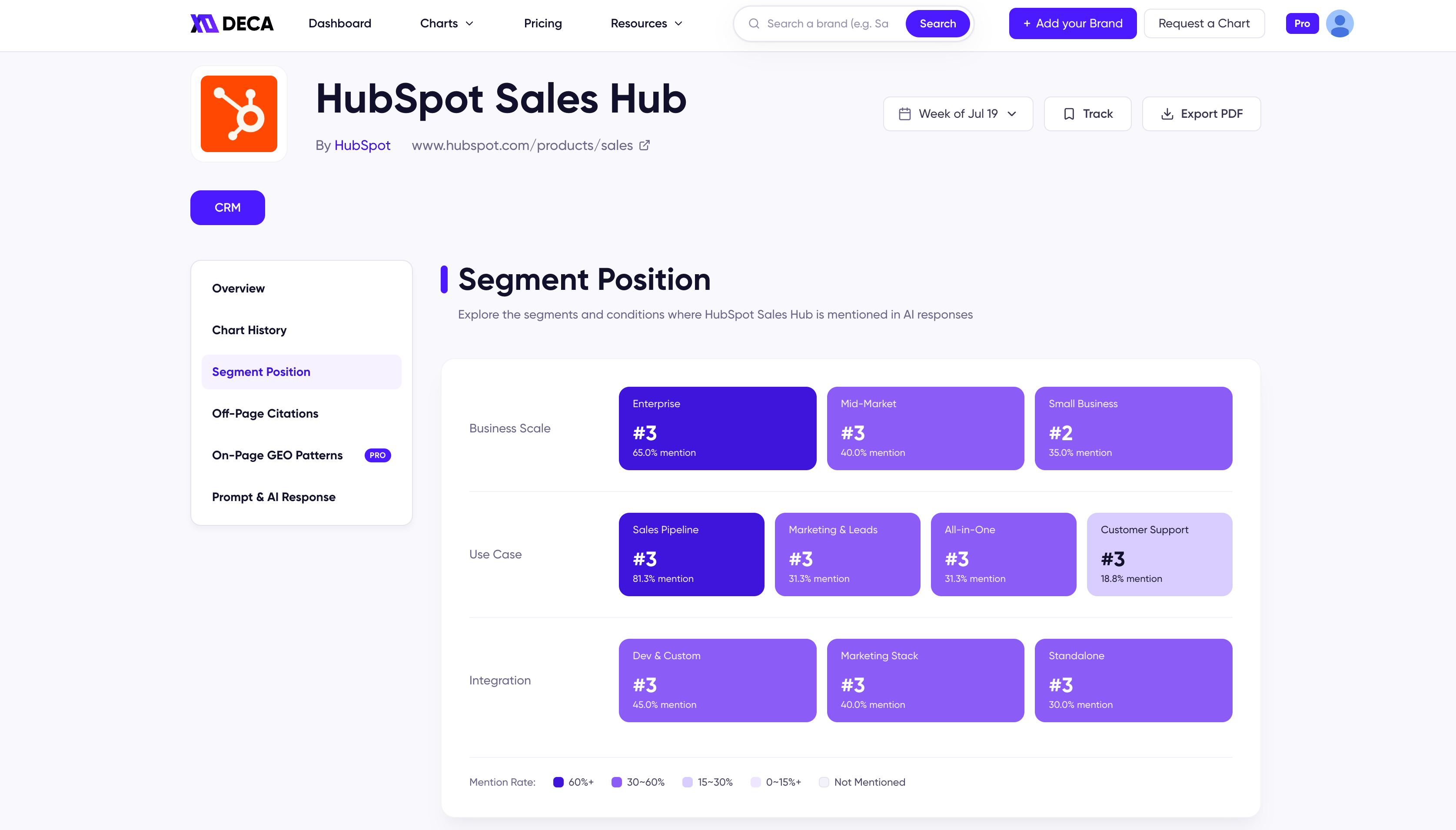Click the 30~60% legend color swatch
Viewport: 1456px width, 830px height.
click(x=616, y=782)
